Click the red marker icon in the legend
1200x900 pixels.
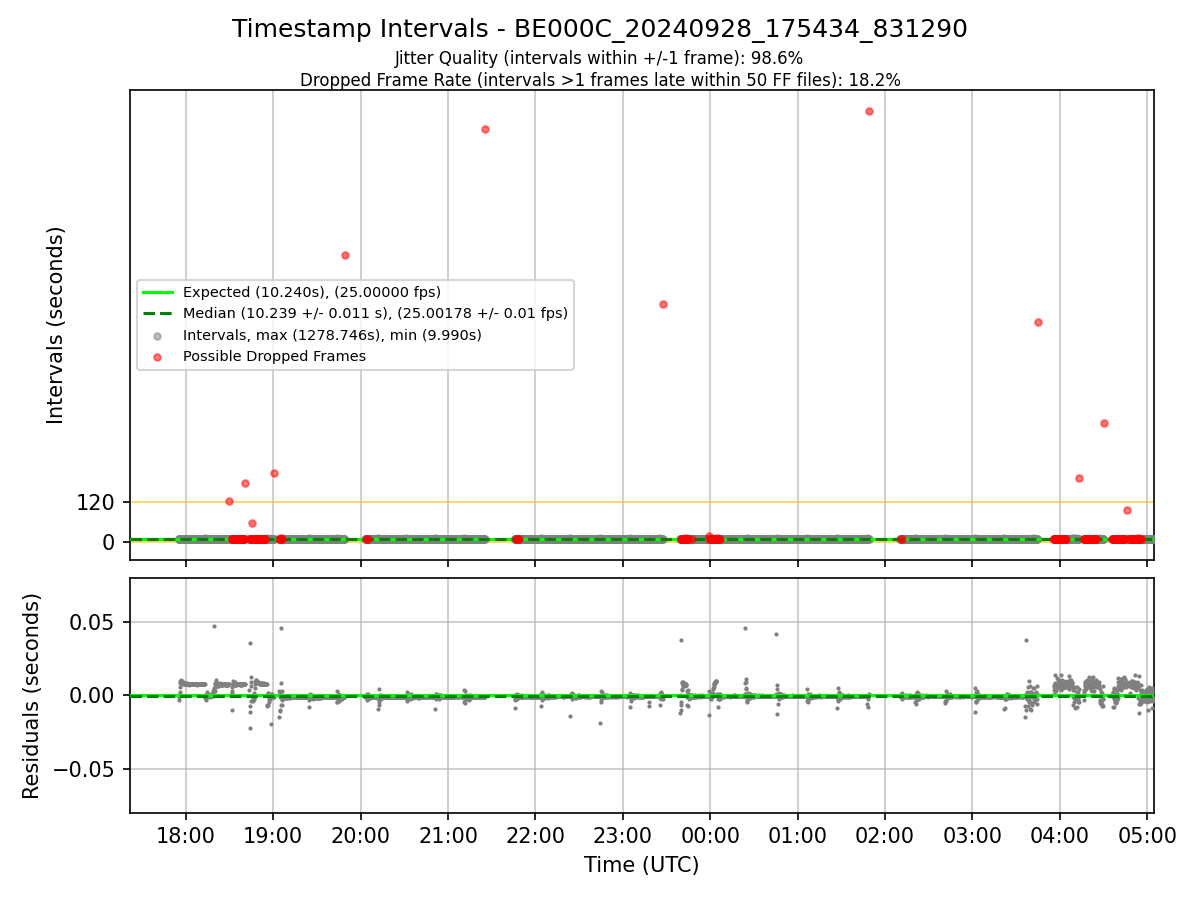157,357
